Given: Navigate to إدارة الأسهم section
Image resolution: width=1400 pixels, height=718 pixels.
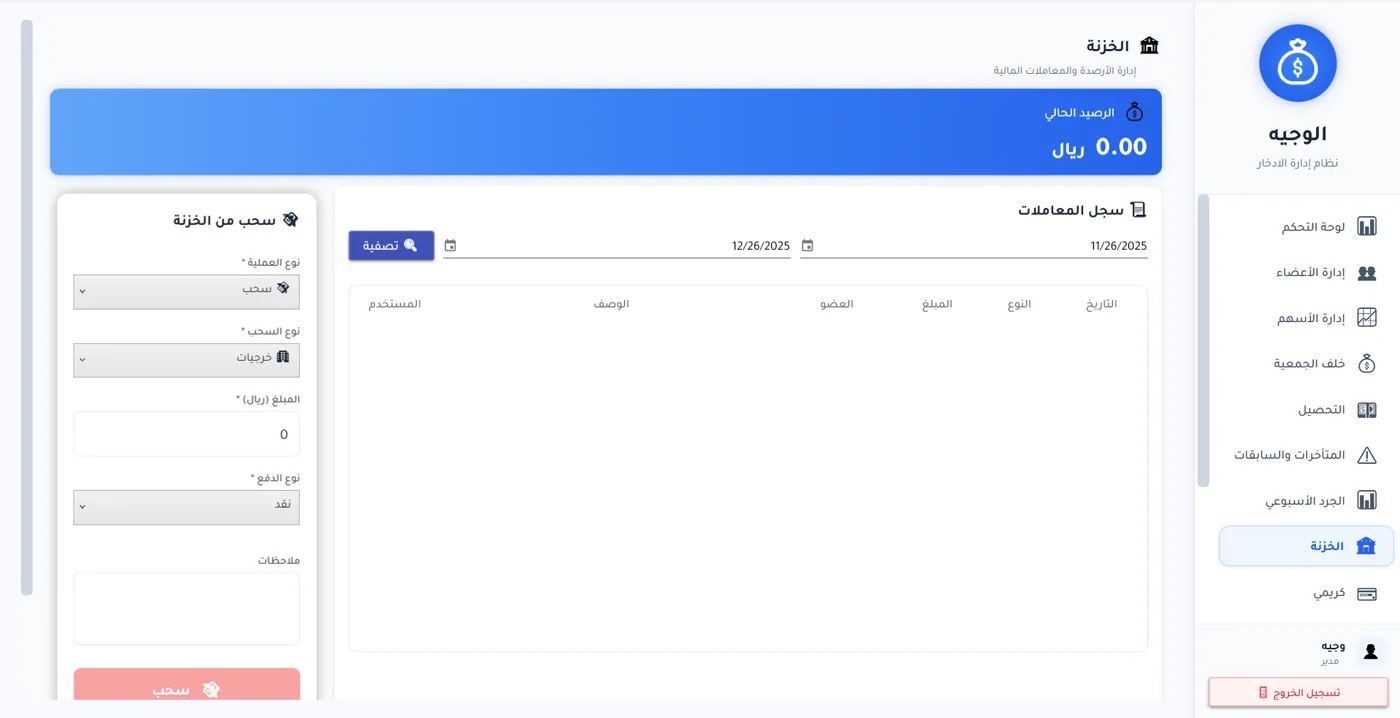Looking at the screenshot, I should 1306,318.
